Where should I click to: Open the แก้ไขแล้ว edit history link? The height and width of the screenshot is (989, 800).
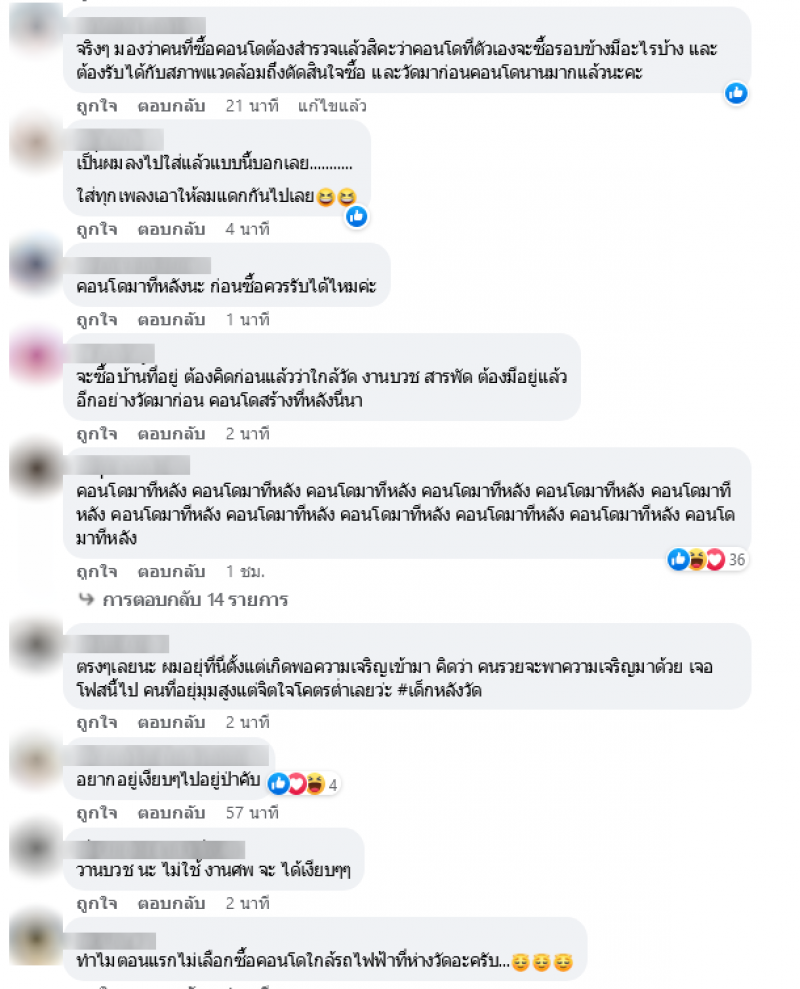coord(332,105)
